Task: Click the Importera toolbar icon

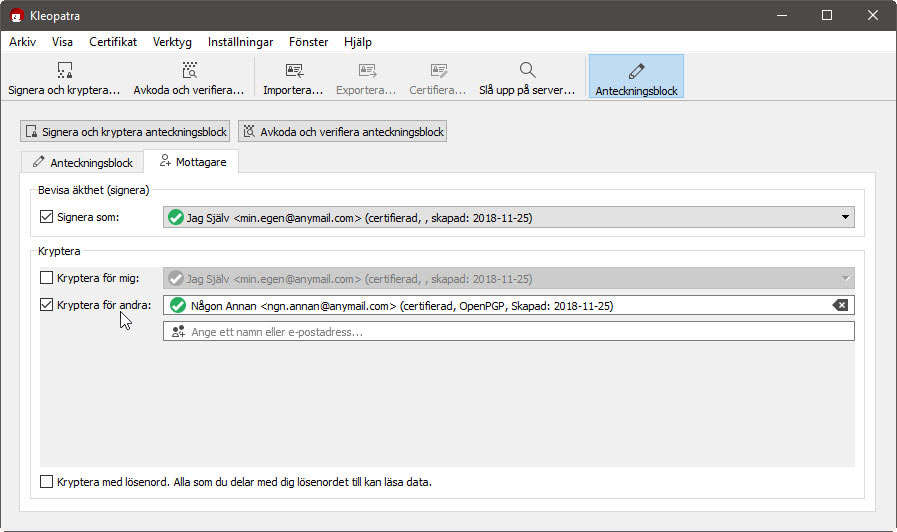Action: [293, 70]
